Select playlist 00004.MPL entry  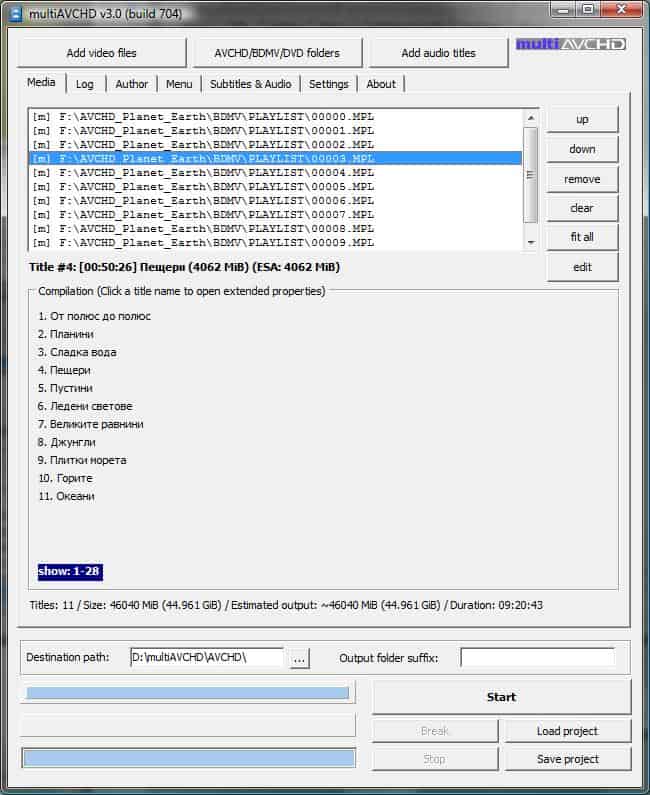[x=275, y=173]
